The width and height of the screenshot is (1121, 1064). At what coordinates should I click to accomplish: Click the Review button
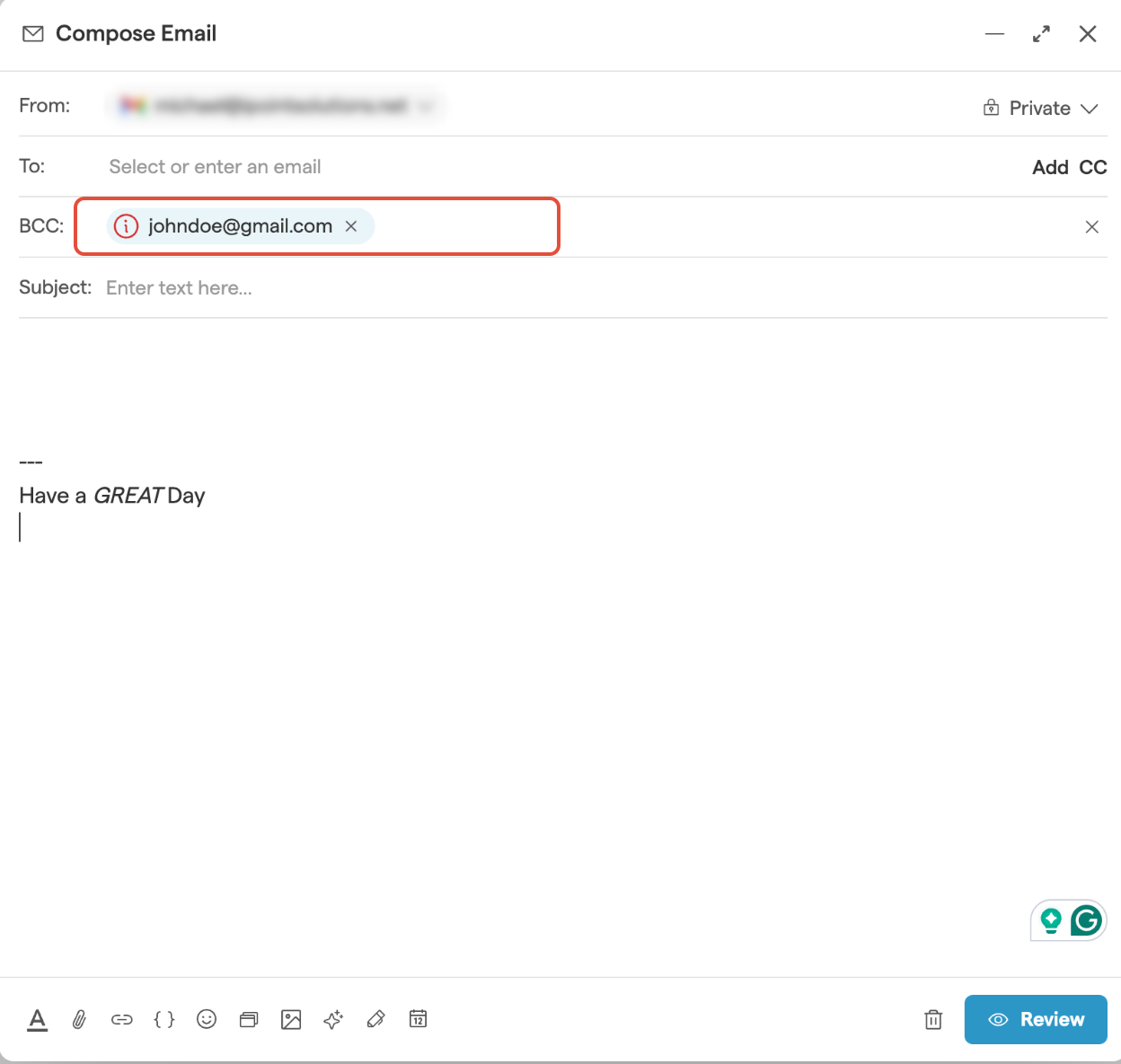[x=1035, y=1019]
